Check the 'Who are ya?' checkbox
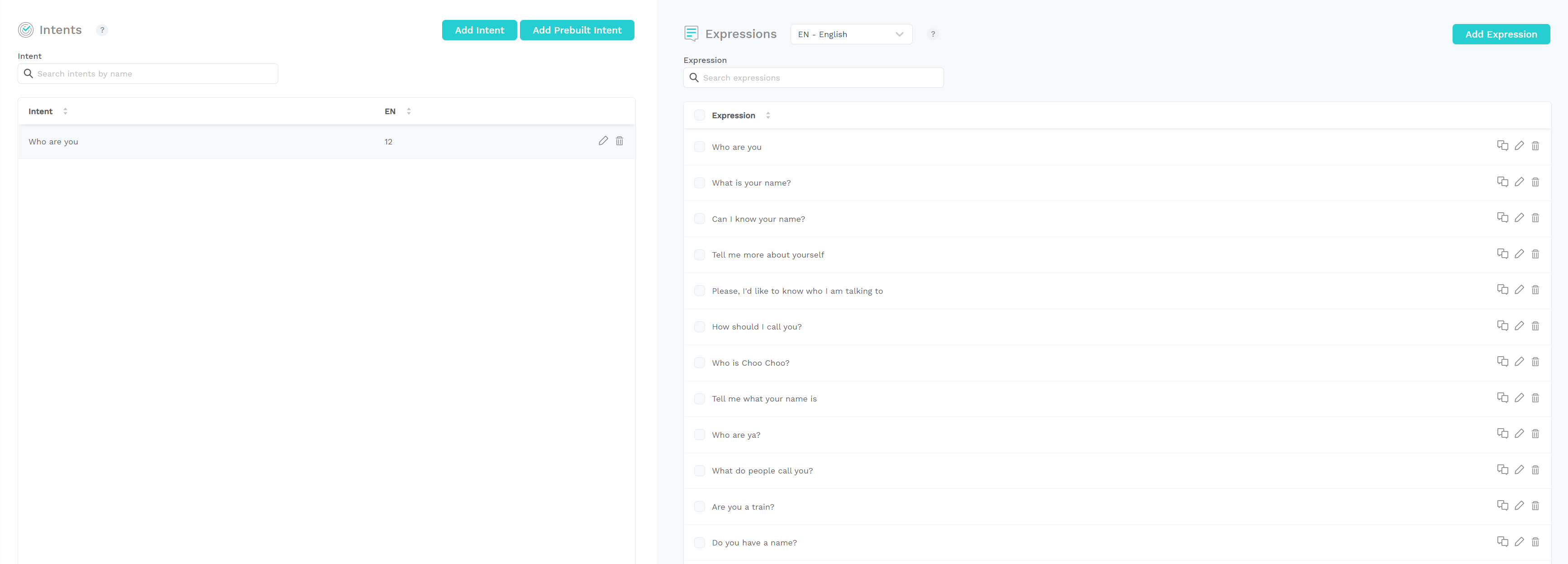The height and width of the screenshot is (564, 1568). pyautogui.click(x=700, y=434)
